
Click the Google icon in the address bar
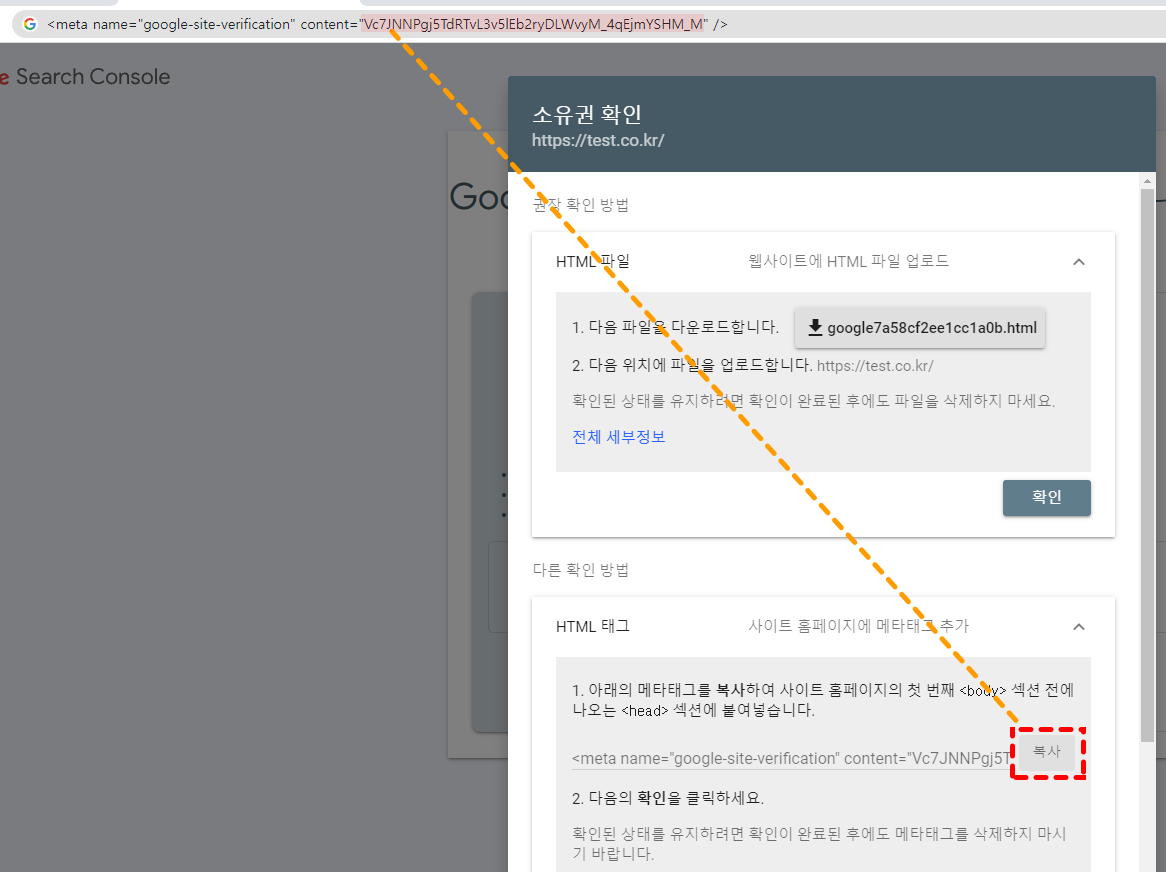point(30,24)
